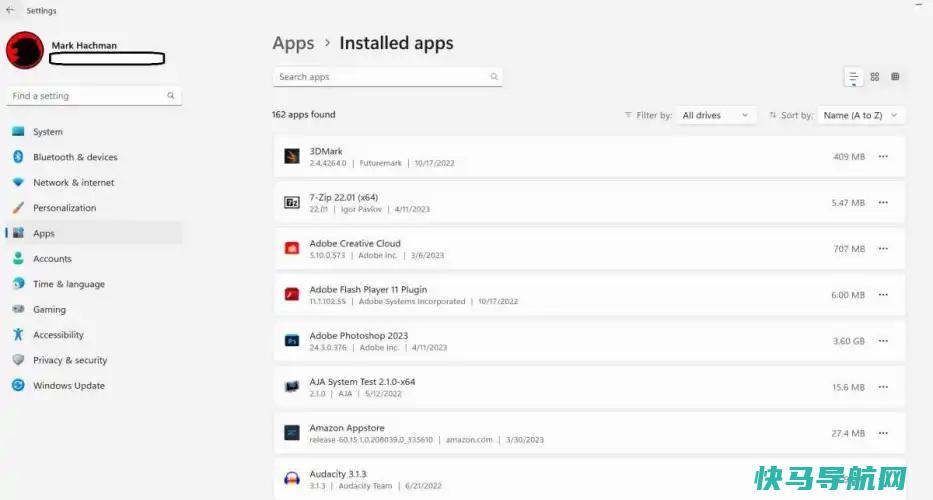Image resolution: width=933 pixels, height=500 pixels.
Task: Click the search icon in Find a setting
Action: 171,95
